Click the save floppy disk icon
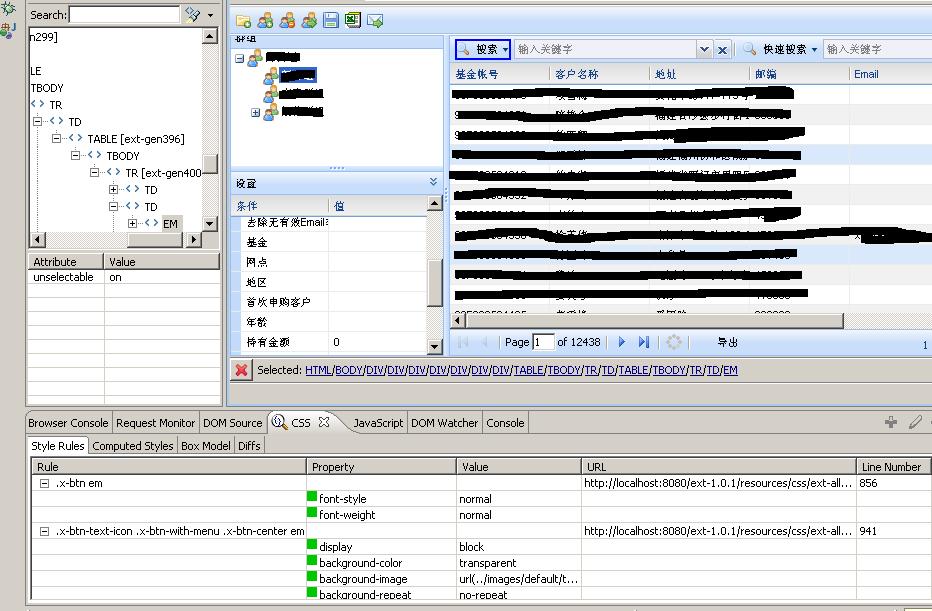The image size is (932, 611). [331, 20]
